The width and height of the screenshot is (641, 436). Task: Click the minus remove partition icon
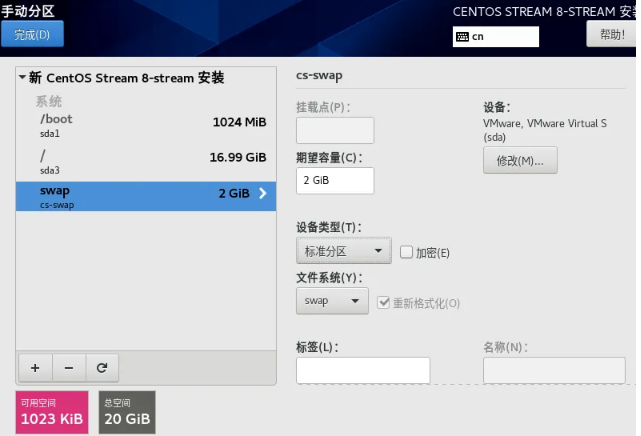[68, 367]
